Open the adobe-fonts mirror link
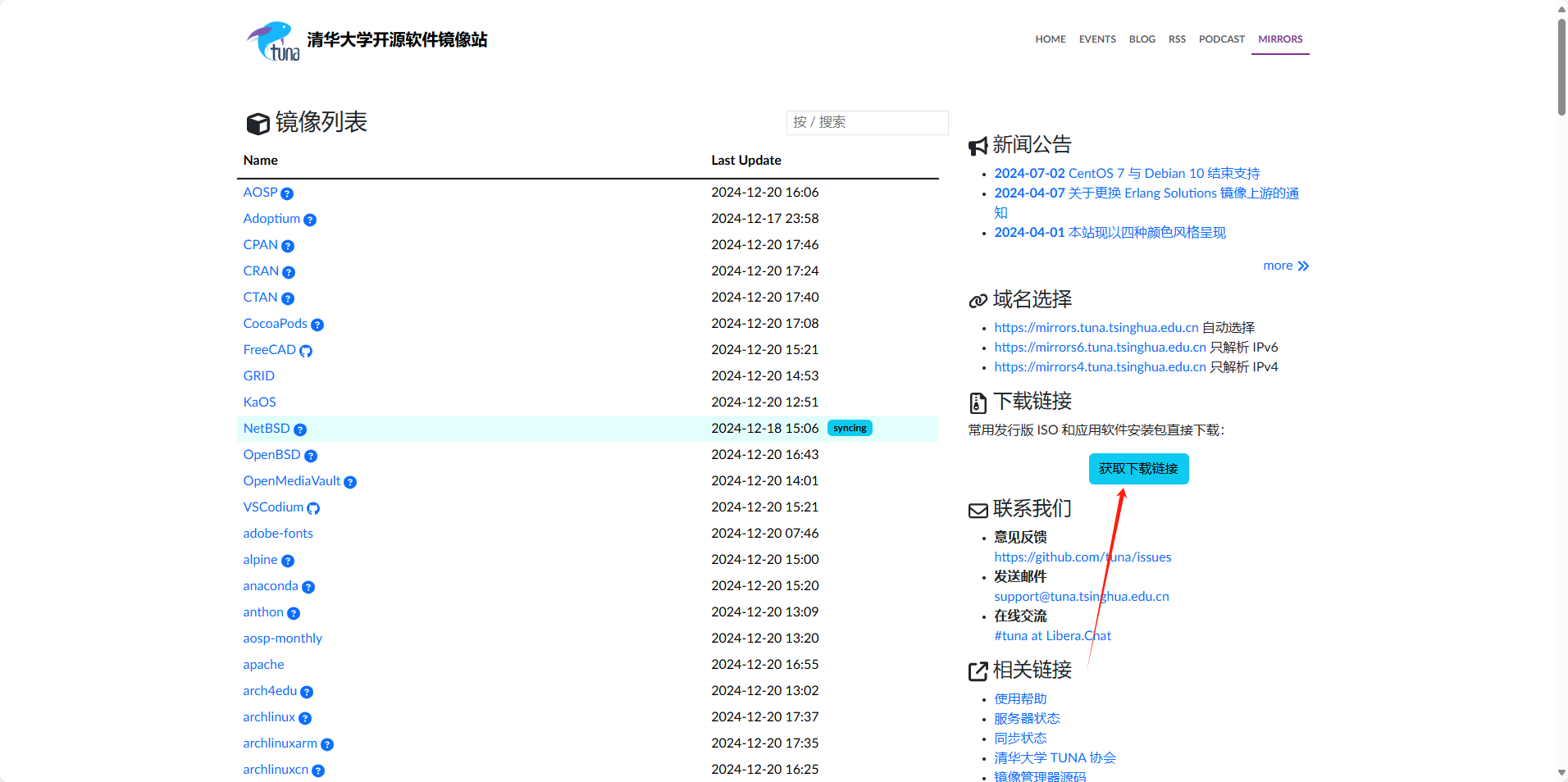1568x782 pixels. pos(278,534)
